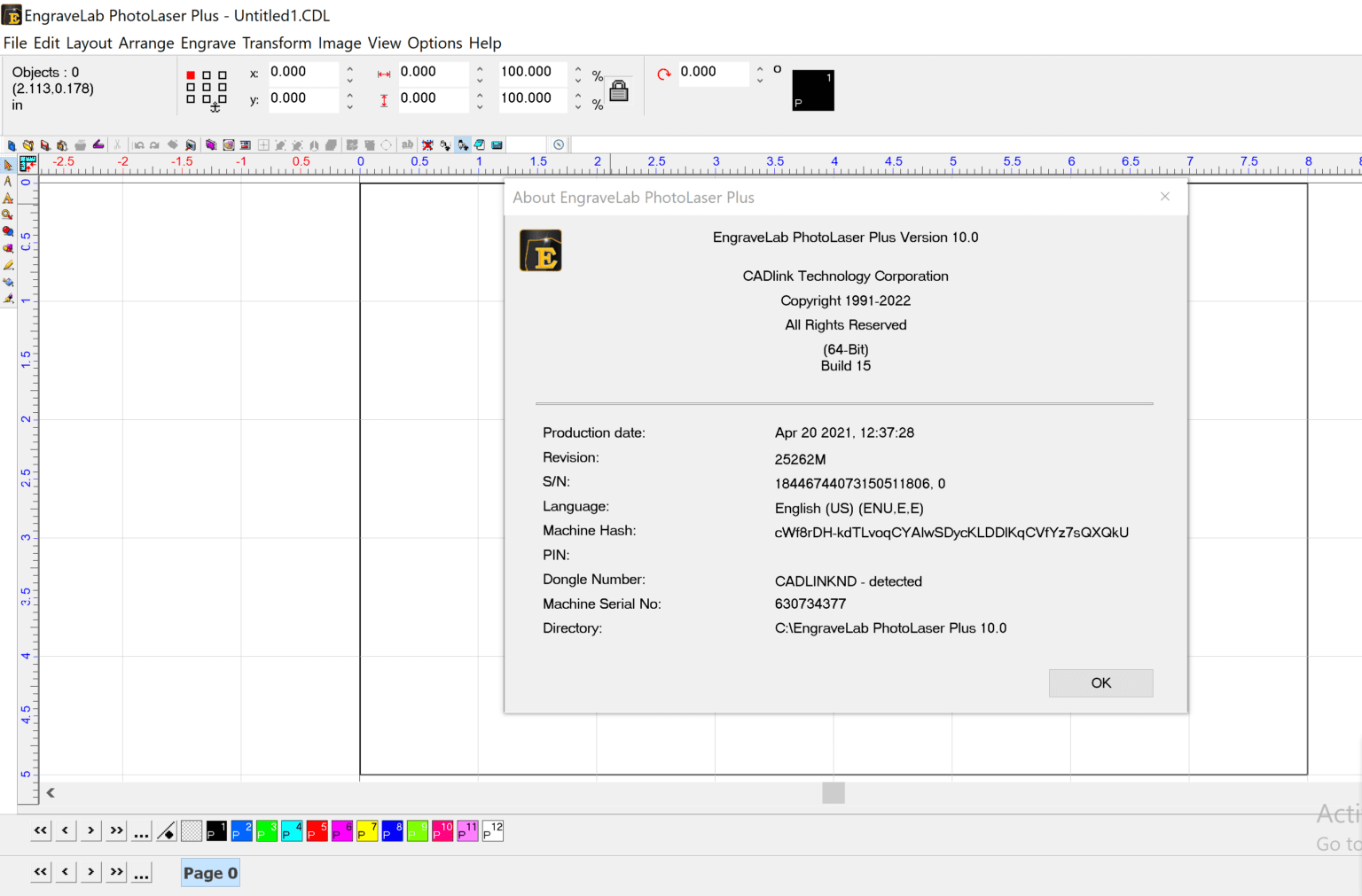Click the scissors Cut icon
Screen dimensions: 1362x896
(117, 145)
